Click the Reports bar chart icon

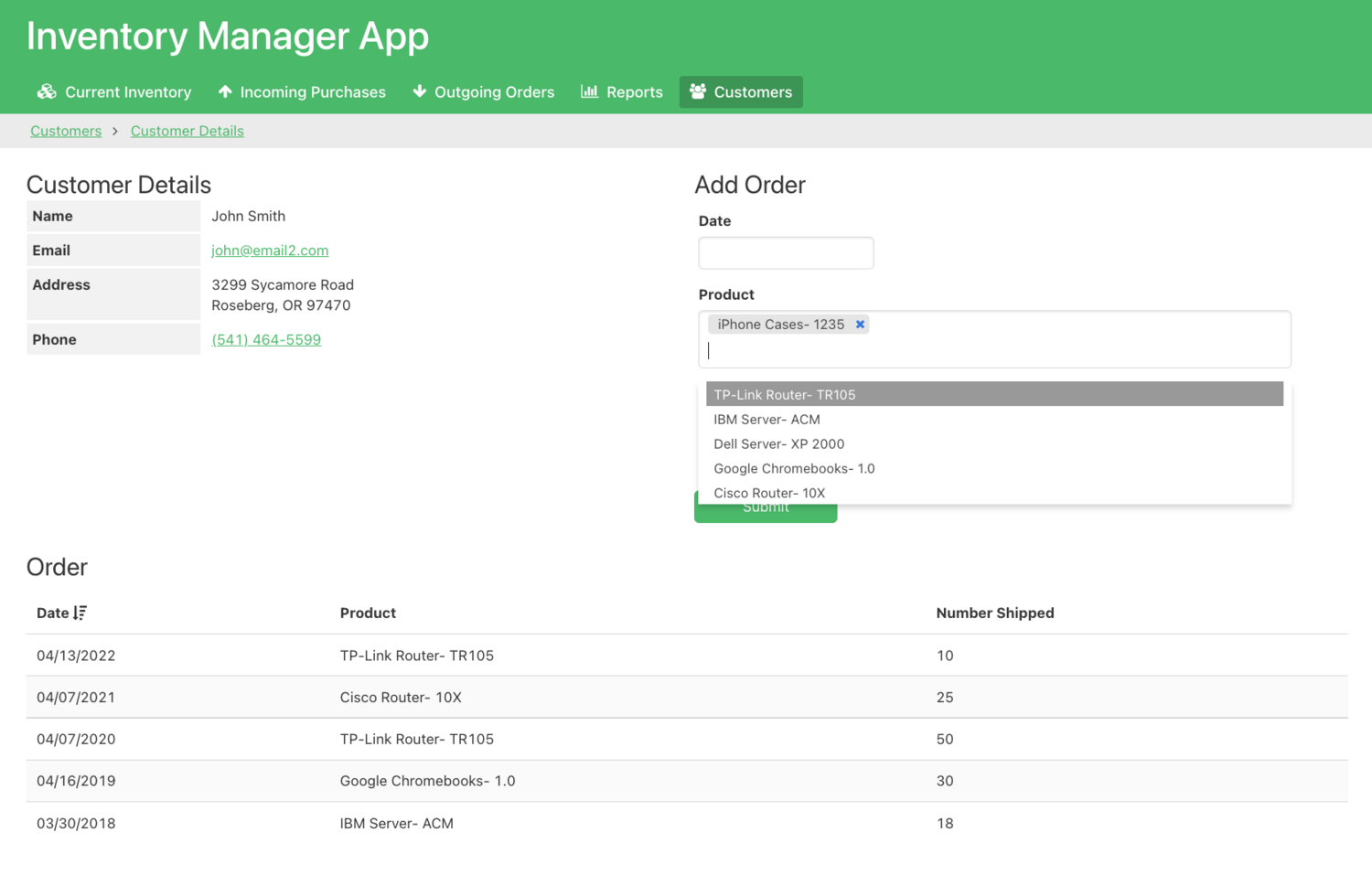point(590,91)
